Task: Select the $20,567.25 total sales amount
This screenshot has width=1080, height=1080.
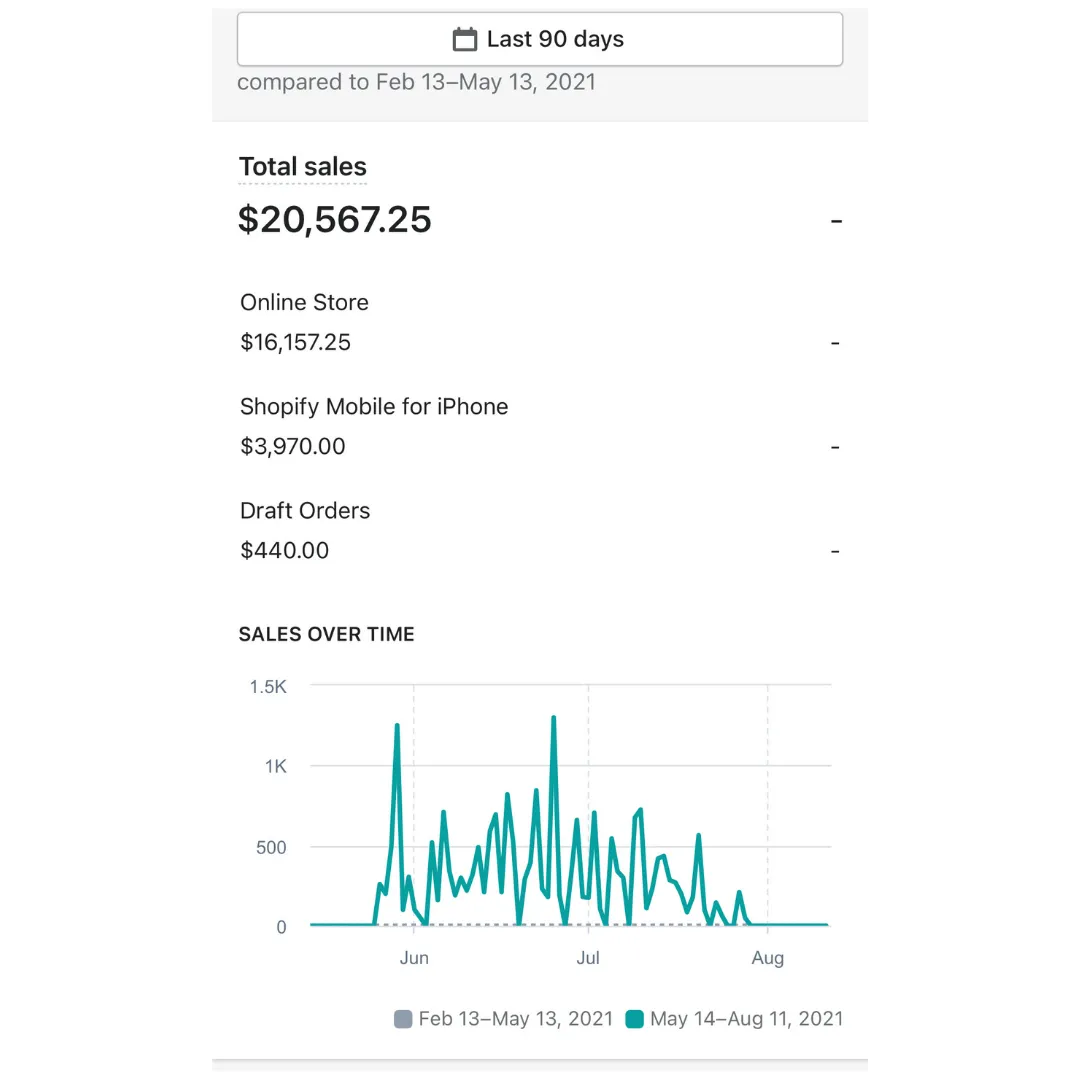Action: pos(335,219)
